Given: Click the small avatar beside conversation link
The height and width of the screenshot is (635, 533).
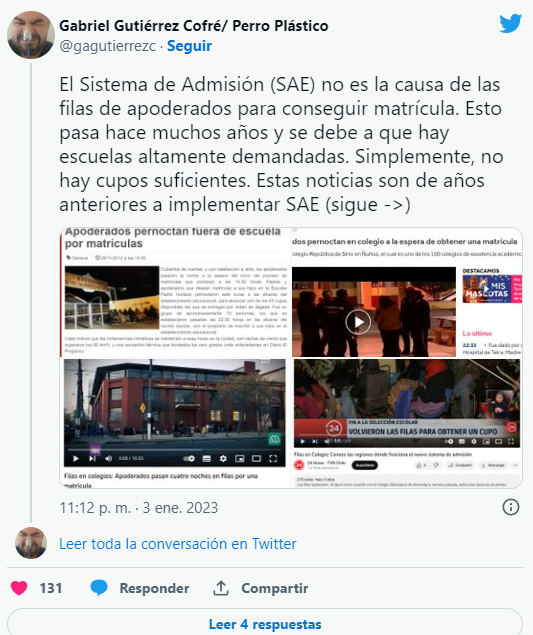Looking at the screenshot, I should click(31, 543).
